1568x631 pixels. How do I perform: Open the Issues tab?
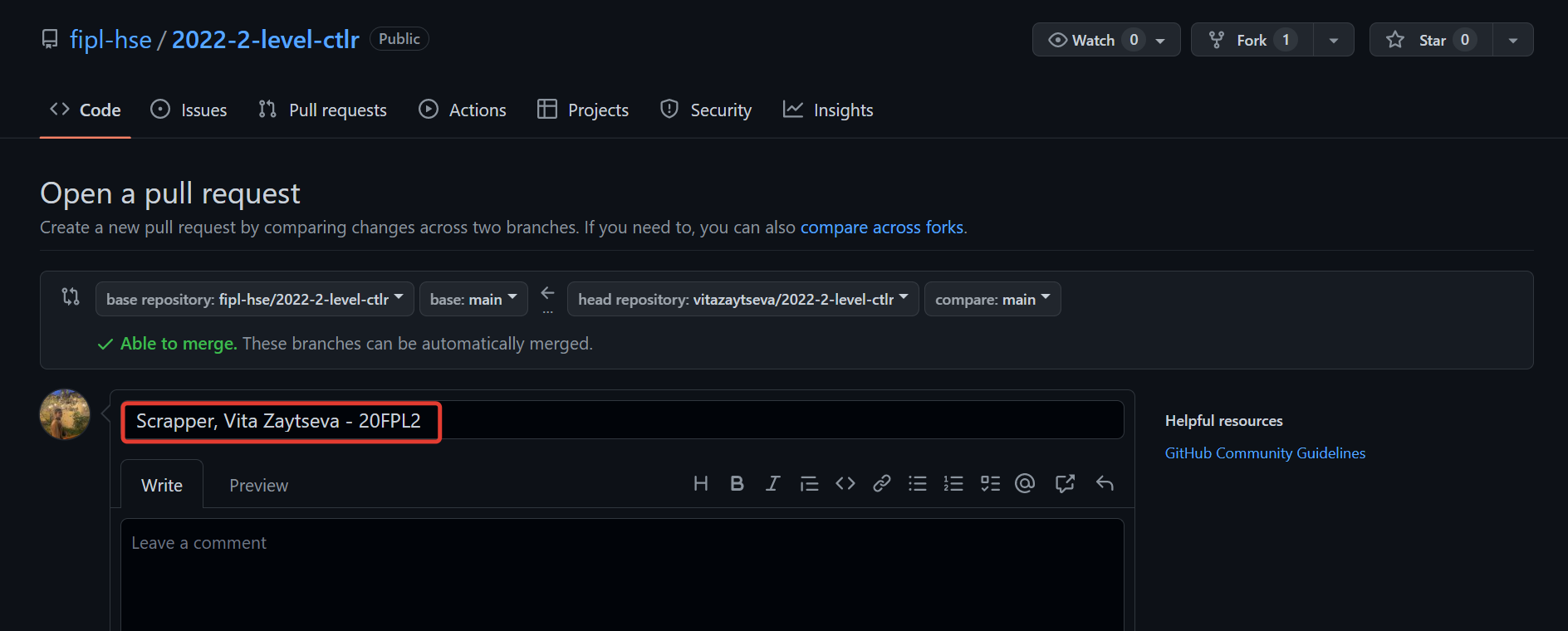189,110
